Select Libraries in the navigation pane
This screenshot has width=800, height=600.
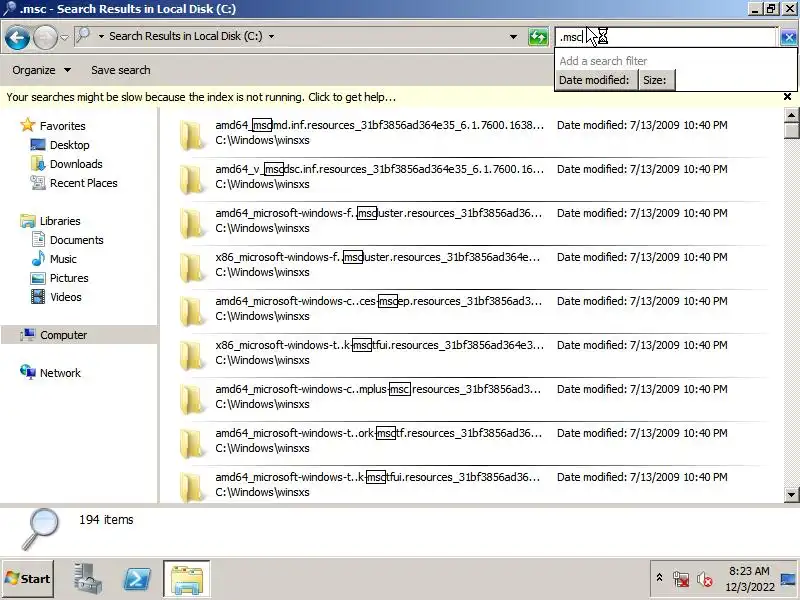[x=60, y=221]
